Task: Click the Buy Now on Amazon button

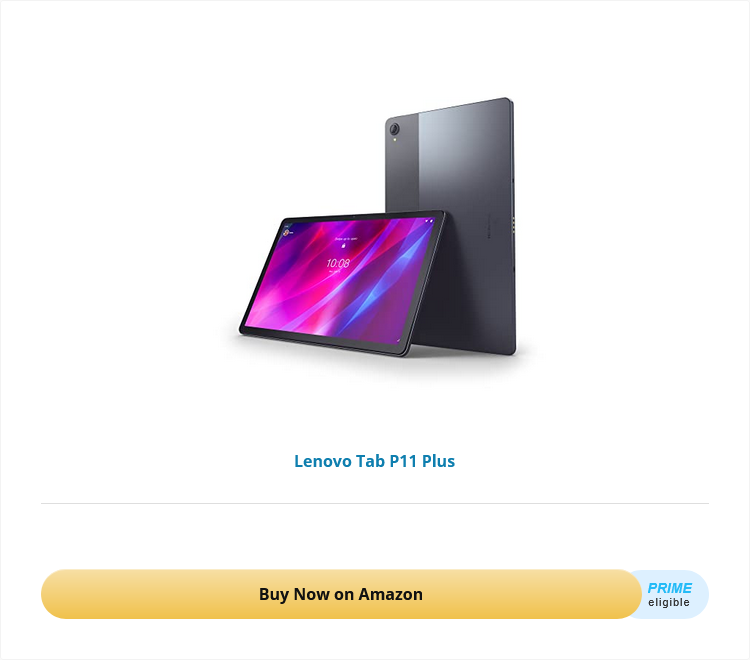Action: [341, 594]
